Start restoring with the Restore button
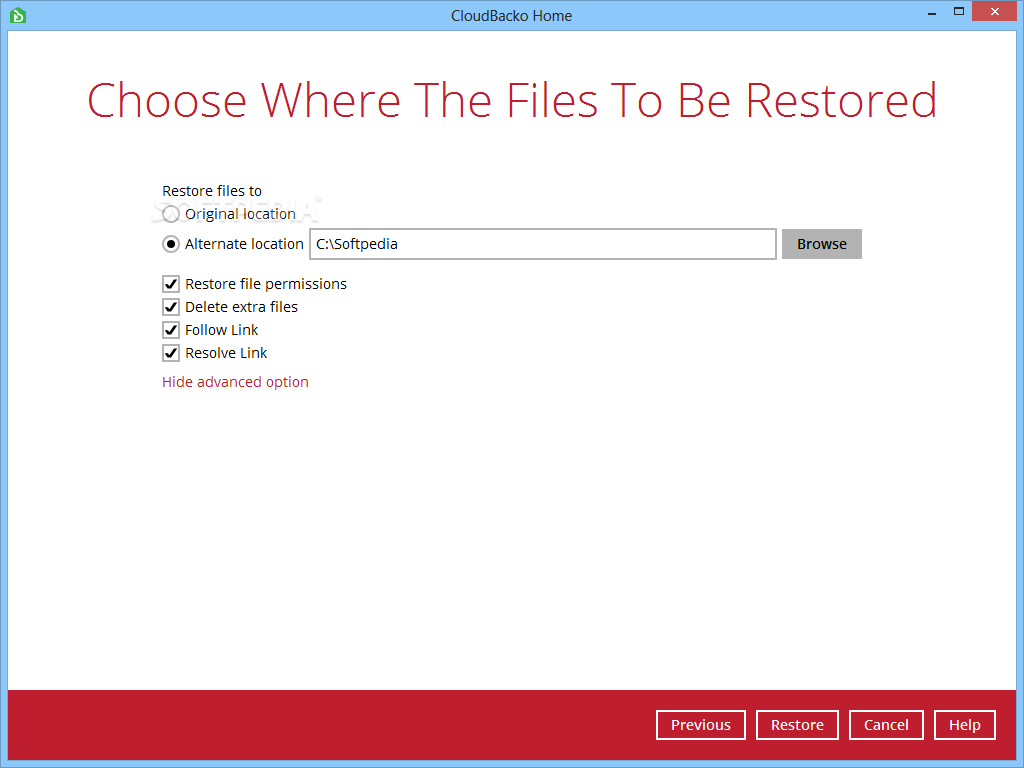This screenshot has width=1024, height=768. [797, 725]
